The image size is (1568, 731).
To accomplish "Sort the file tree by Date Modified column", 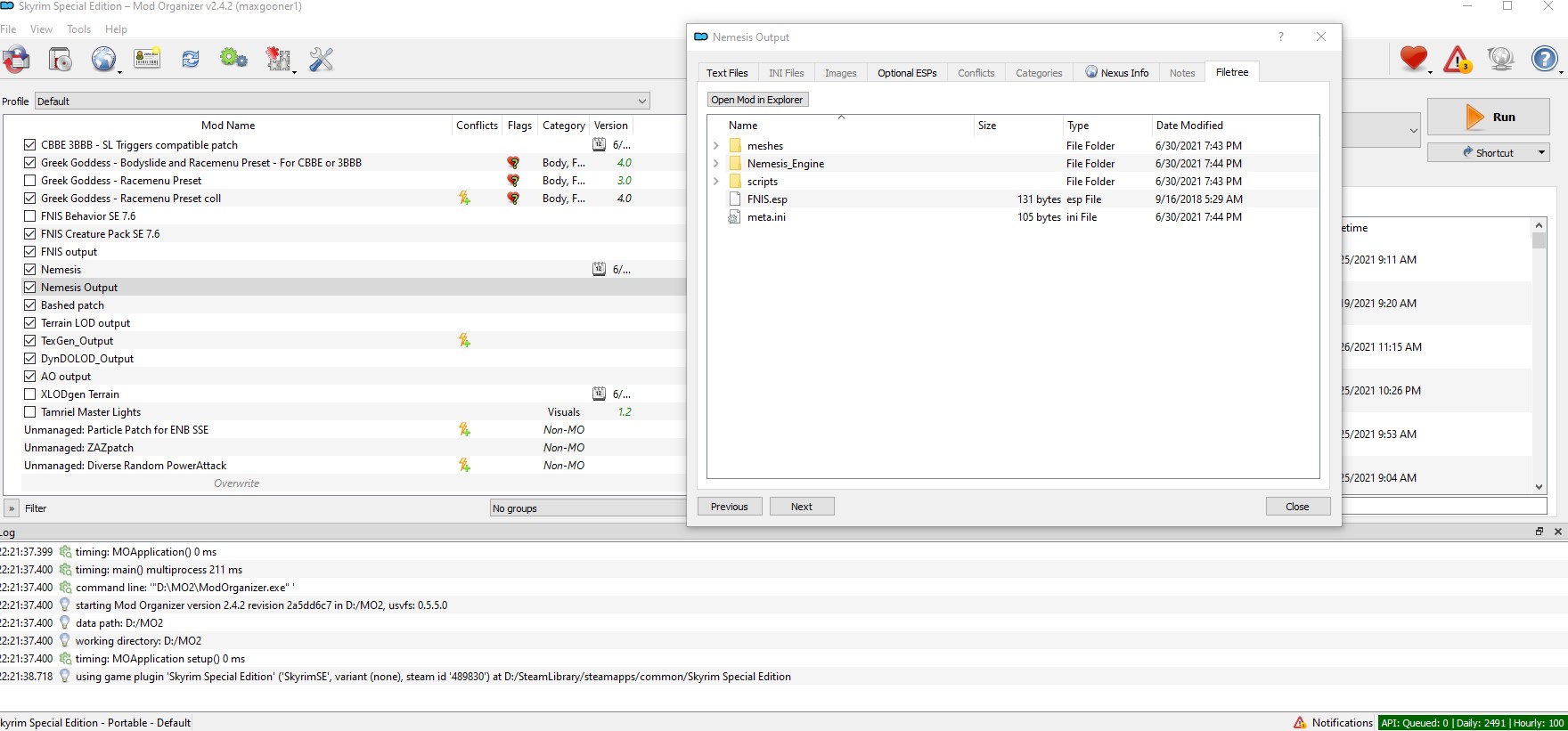I will [1189, 126].
